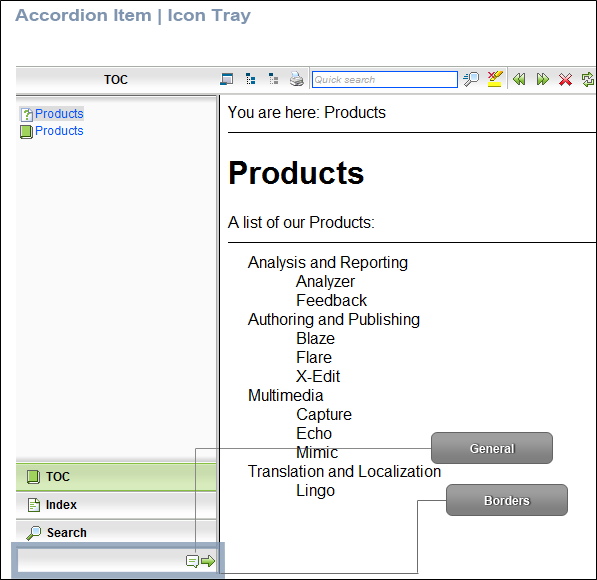Go back with the green rewind arrows
Image resolution: width=597 pixels, height=580 pixels.
pyautogui.click(x=519, y=79)
